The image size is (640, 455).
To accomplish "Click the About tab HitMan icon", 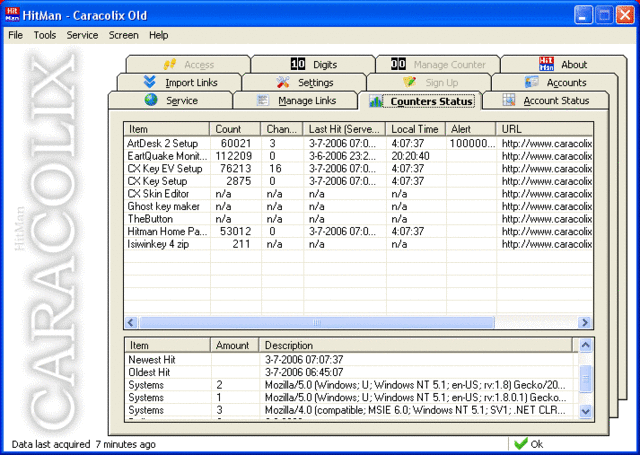I will click(x=546, y=64).
